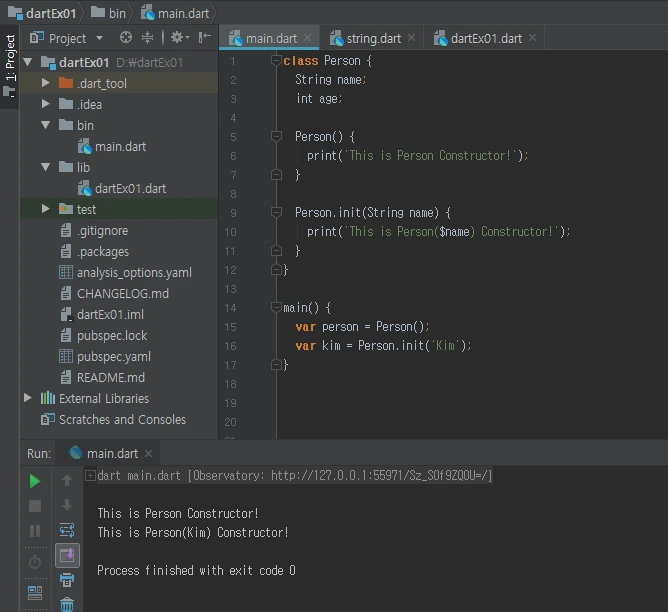The width and height of the screenshot is (668, 612).
Task: Open the Project view dropdown
Action: (99, 38)
